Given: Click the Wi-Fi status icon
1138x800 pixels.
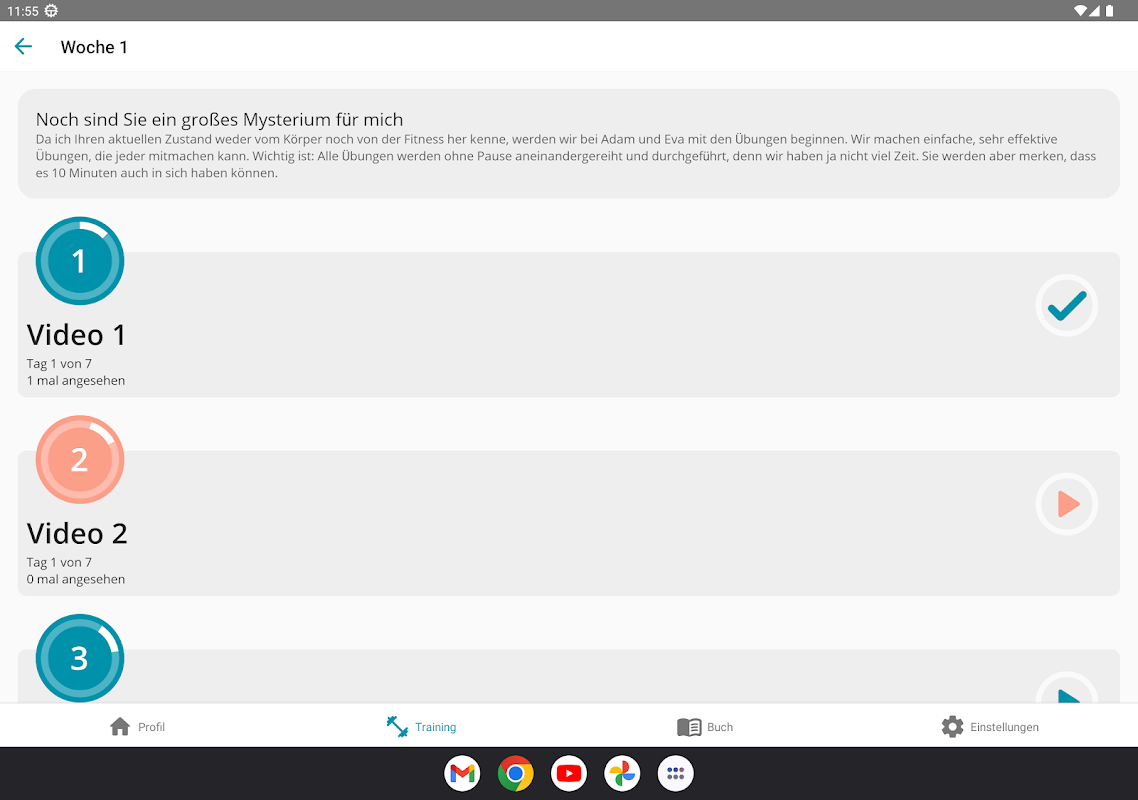Looking at the screenshot, I should [1080, 10].
